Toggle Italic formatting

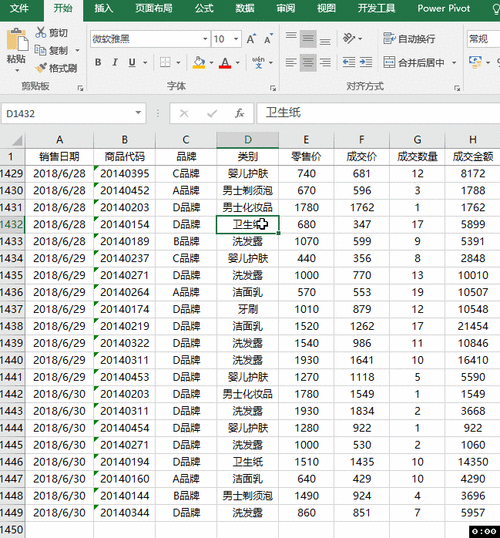(115, 62)
